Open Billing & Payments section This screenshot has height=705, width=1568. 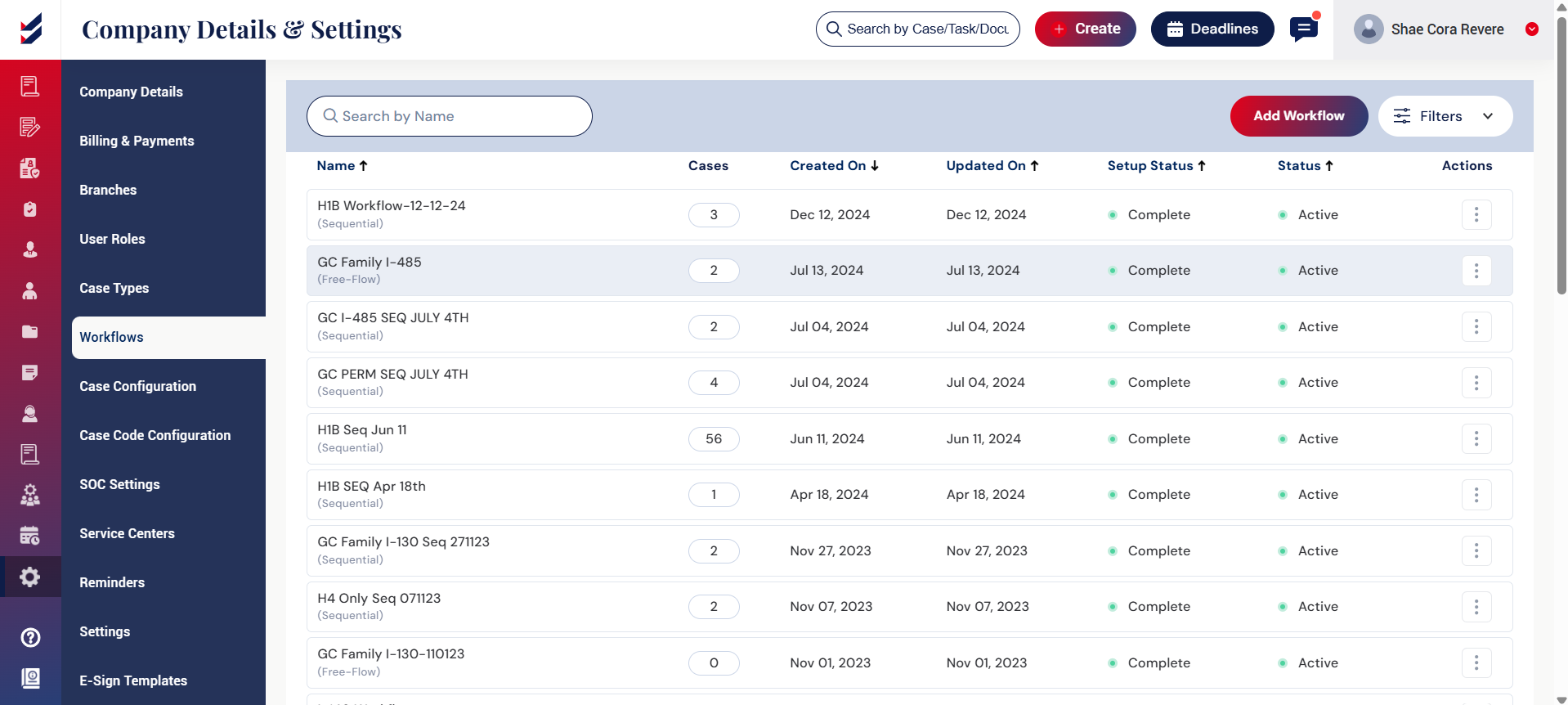137,141
